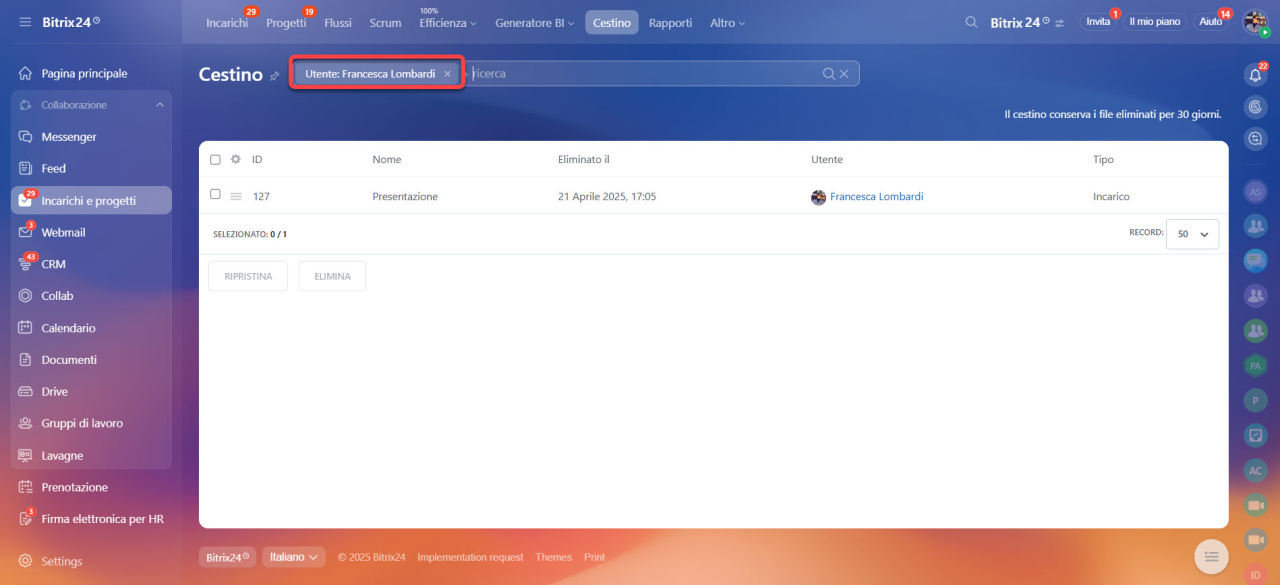The height and width of the screenshot is (585, 1280).
Task: Go to the Scrum tab
Action: (x=385, y=23)
